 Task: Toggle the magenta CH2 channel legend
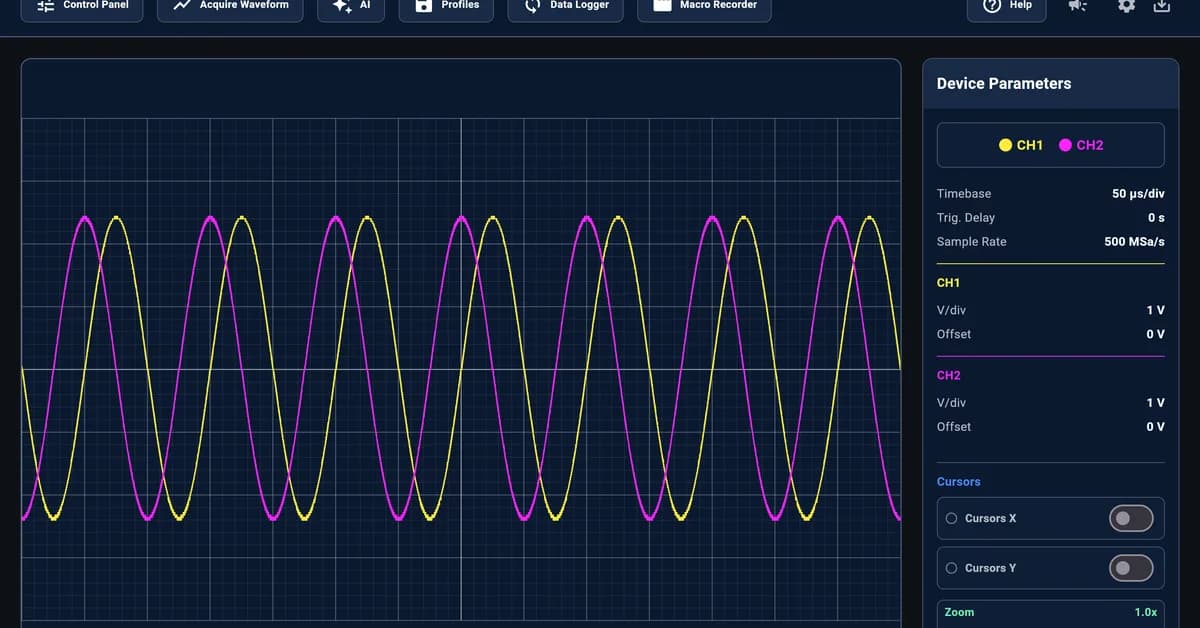[1081, 145]
